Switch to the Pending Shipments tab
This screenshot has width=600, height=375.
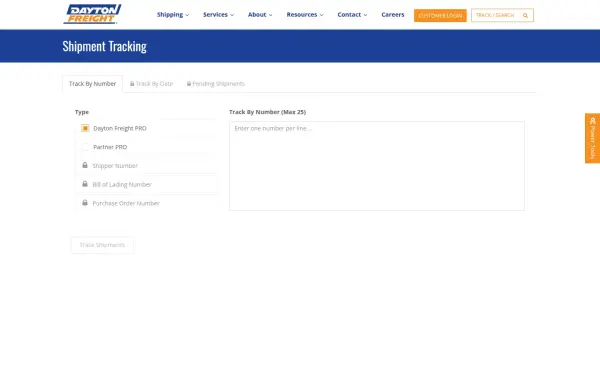216,84
